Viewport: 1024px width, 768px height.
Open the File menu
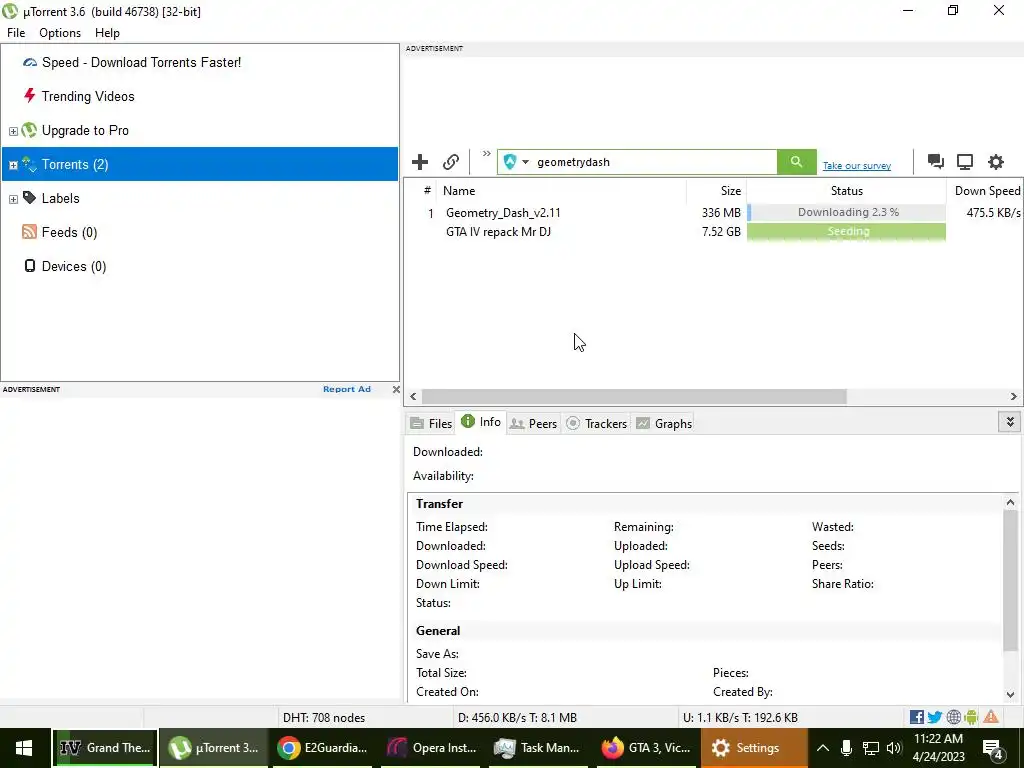point(16,33)
